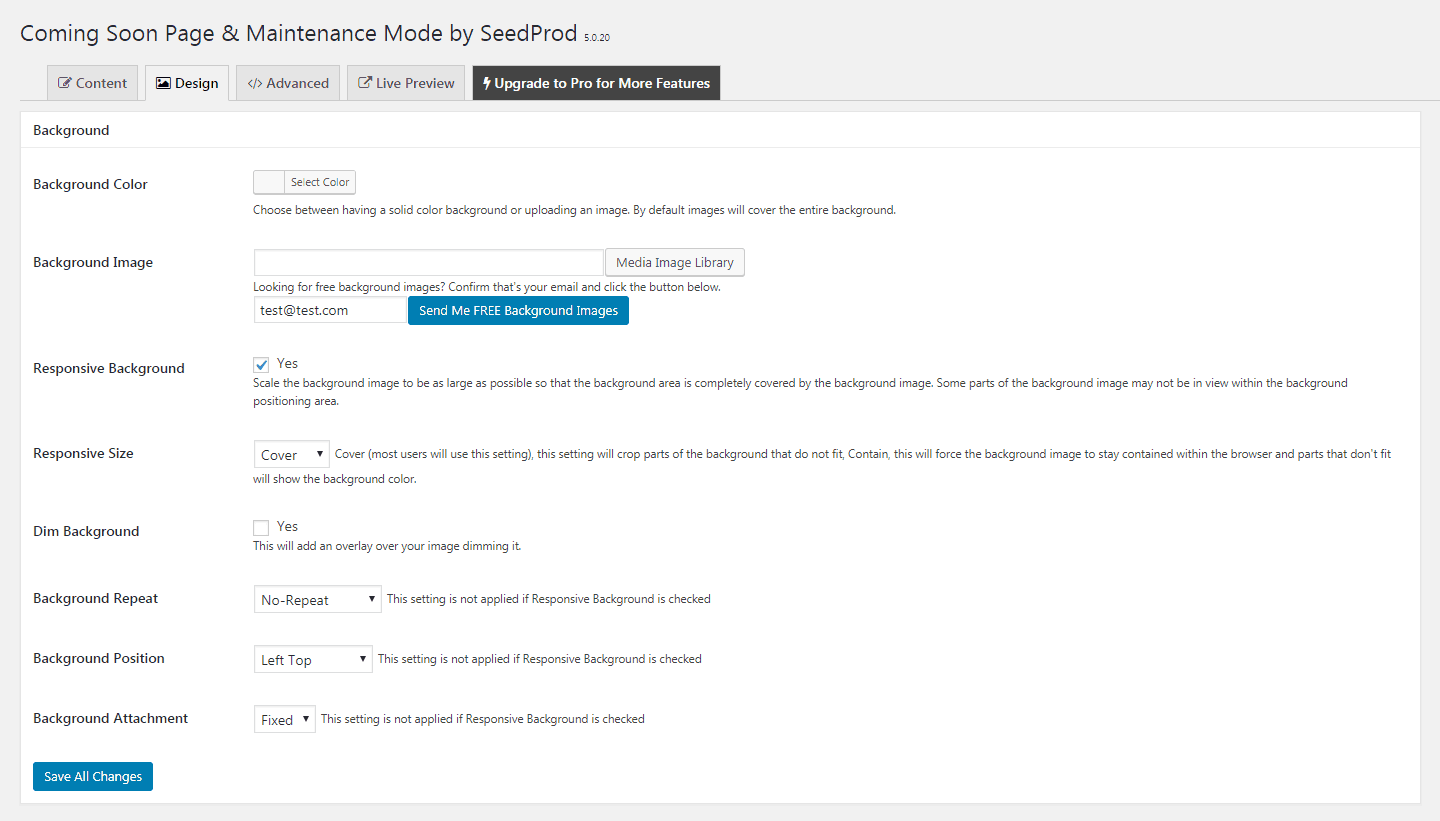Viewport: 1440px width, 821px height.
Task: Switch to the Design tab
Action: pos(187,83)
